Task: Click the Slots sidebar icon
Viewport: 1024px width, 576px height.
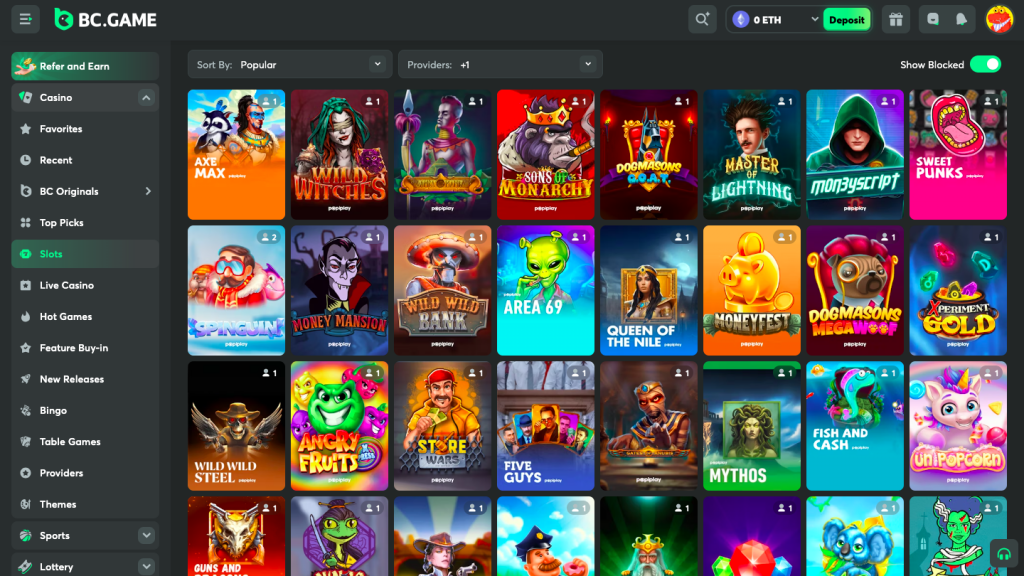Action: pos(25,254)
